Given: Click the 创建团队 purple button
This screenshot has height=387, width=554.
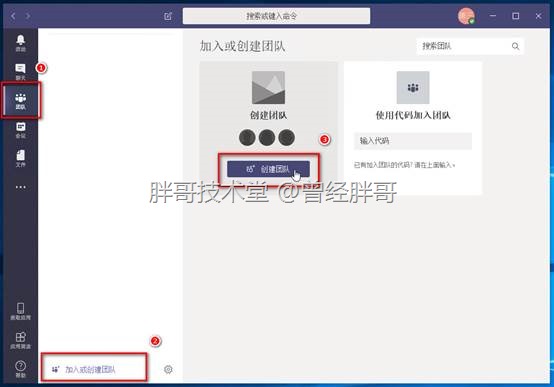Looking at the screenshot, I should pyautogui.click(x=269, y=169).
